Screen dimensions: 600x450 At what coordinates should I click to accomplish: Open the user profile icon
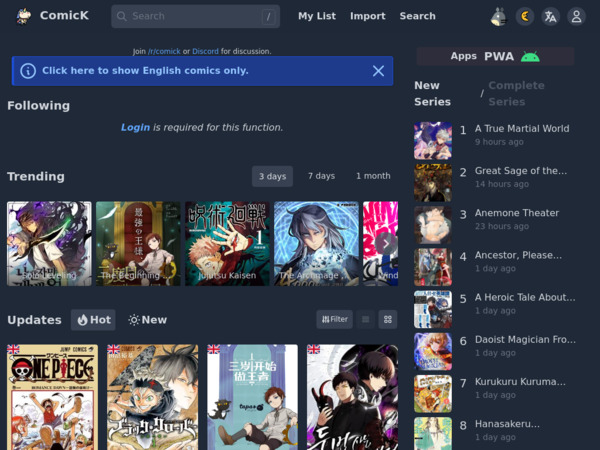click(x=576, y=16)
